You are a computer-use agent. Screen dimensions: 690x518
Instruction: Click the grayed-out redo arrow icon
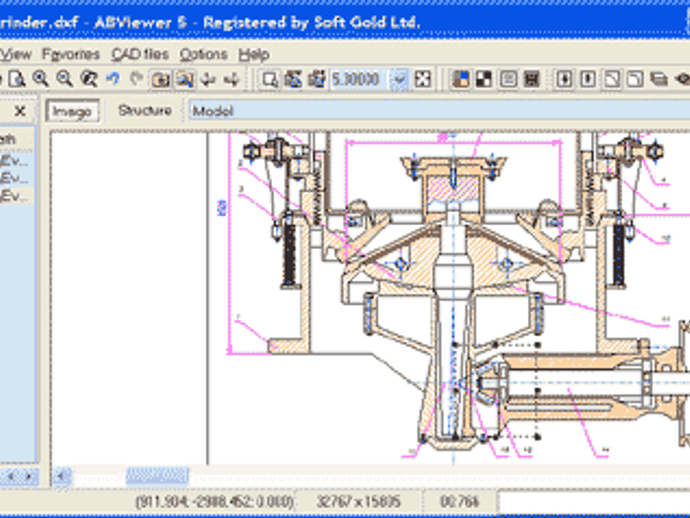pyautogui.click(x=137, y=79)
